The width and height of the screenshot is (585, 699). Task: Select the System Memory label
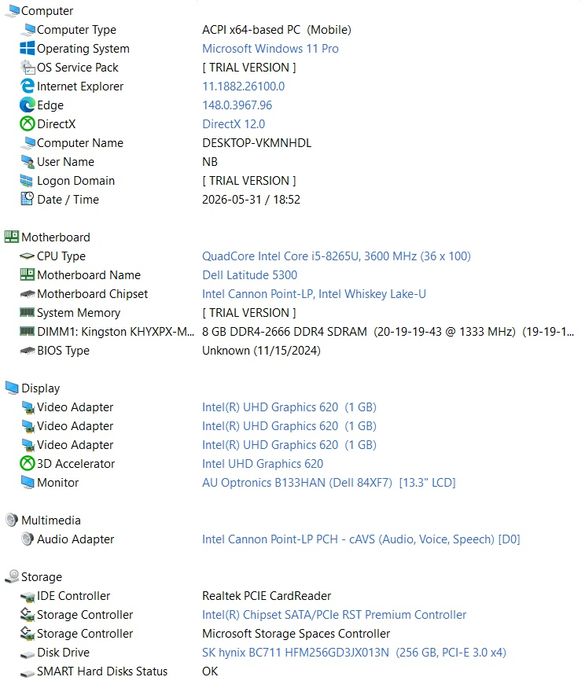coord(78,313)
